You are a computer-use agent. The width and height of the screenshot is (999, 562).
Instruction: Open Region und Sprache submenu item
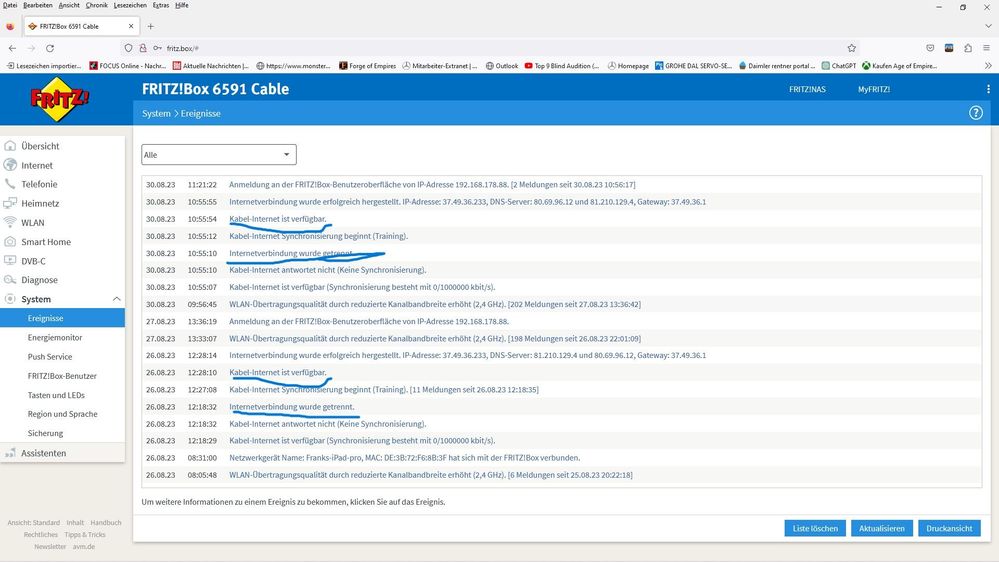(62, 414)
